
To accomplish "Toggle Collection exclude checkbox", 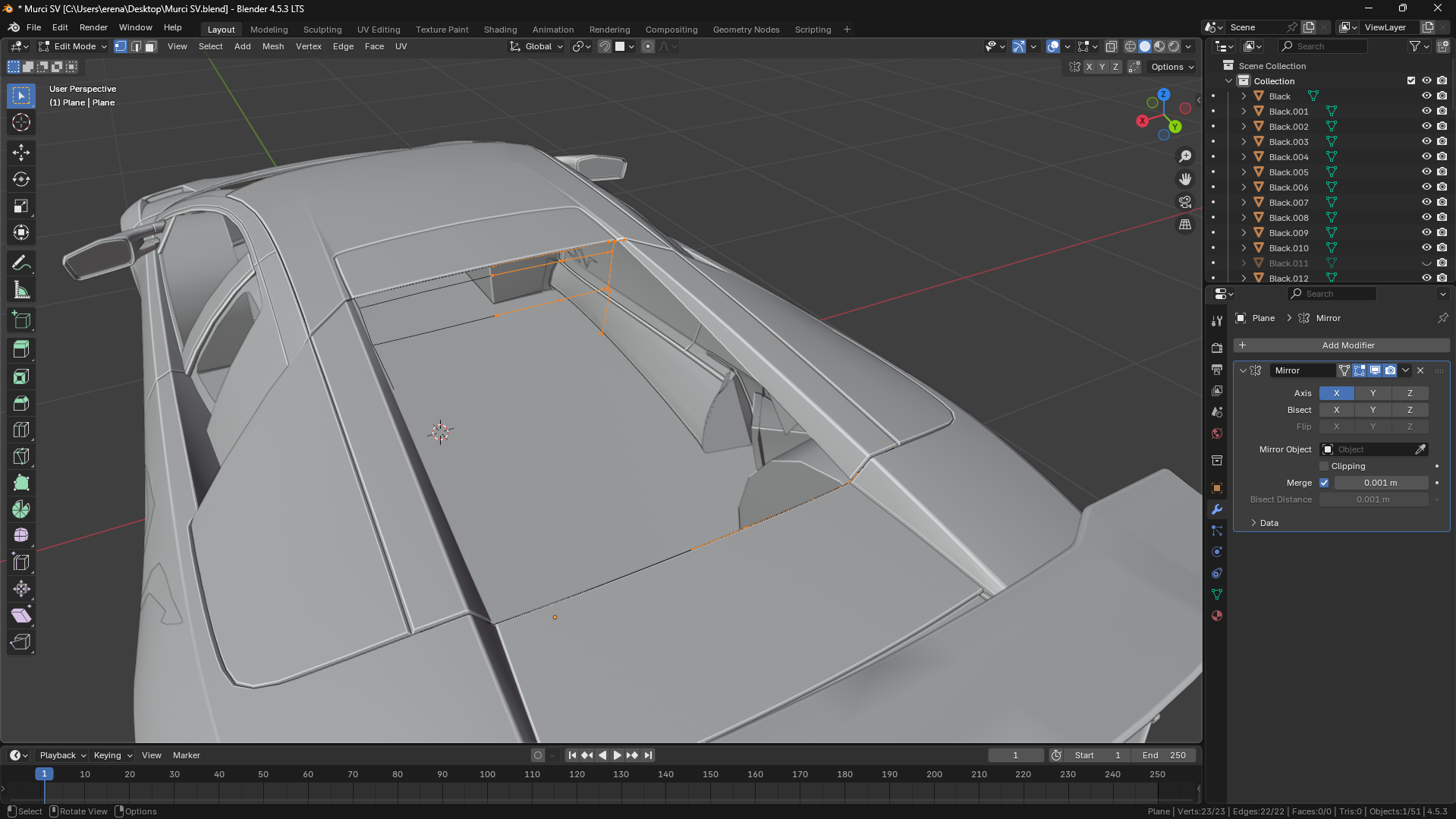I will coord(1411,81).
